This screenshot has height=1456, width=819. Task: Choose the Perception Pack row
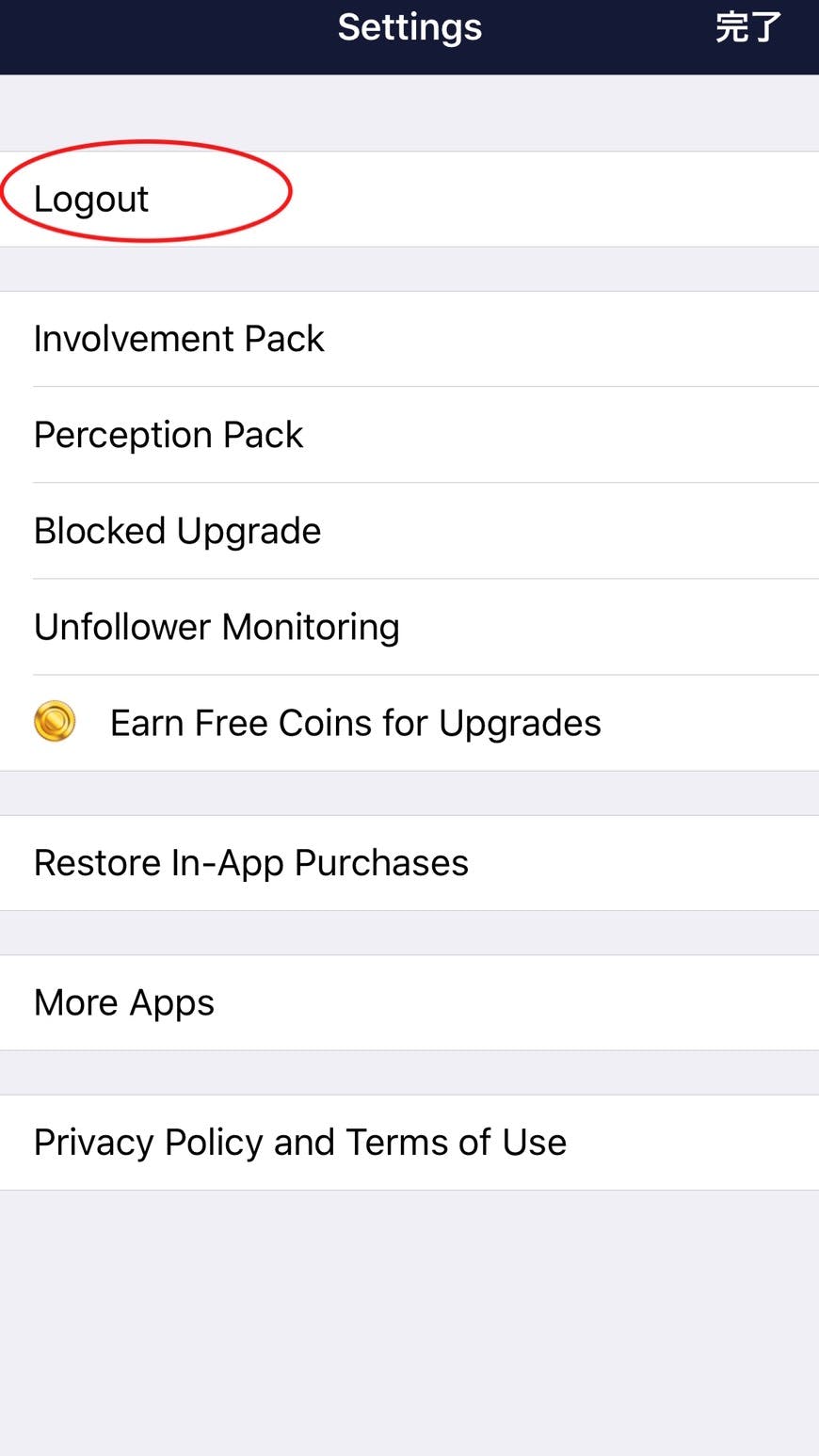tap(169, 435)
